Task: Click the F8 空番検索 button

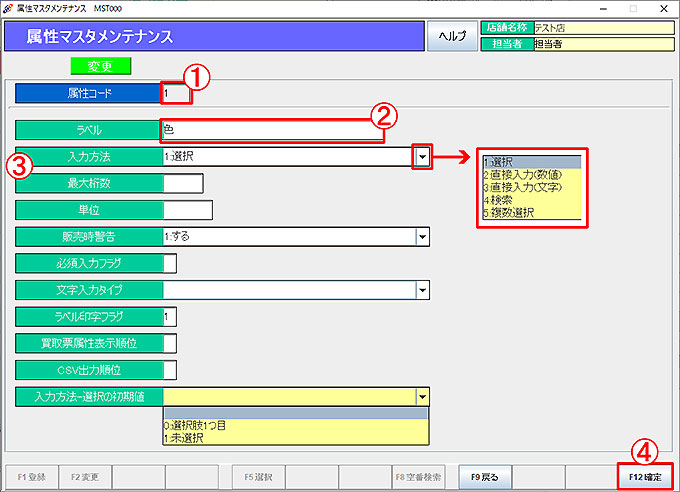Action: [x=418, y=477]
